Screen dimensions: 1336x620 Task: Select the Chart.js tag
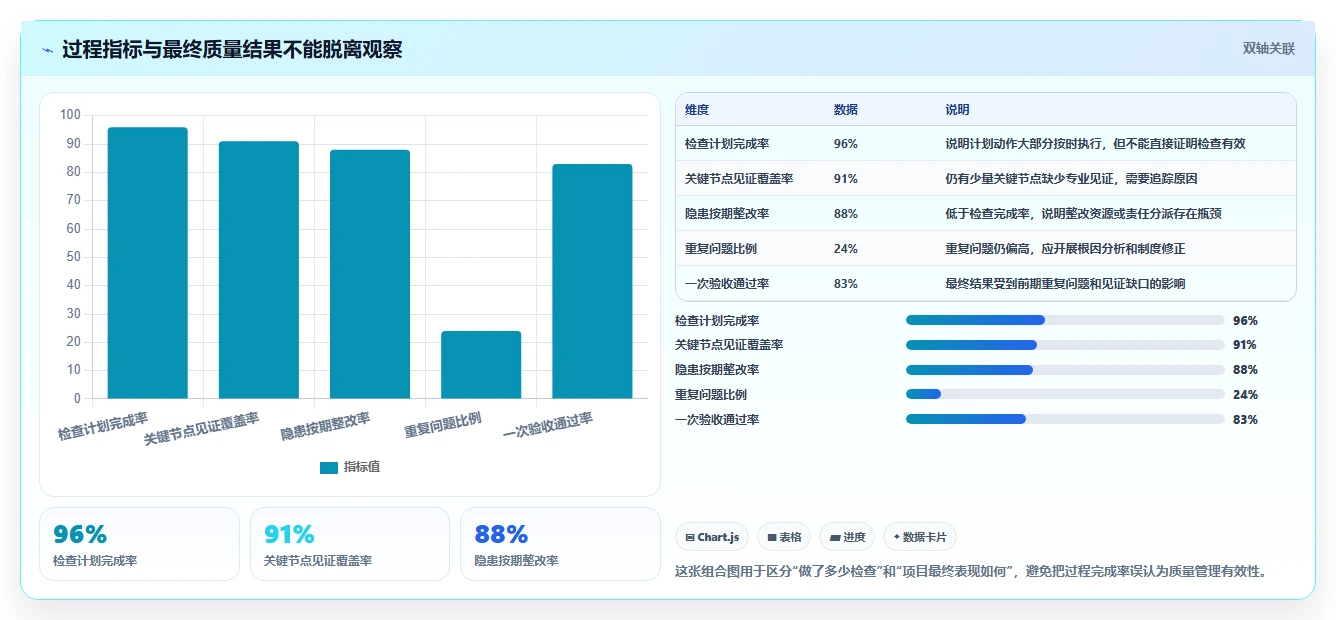(712, 537)
